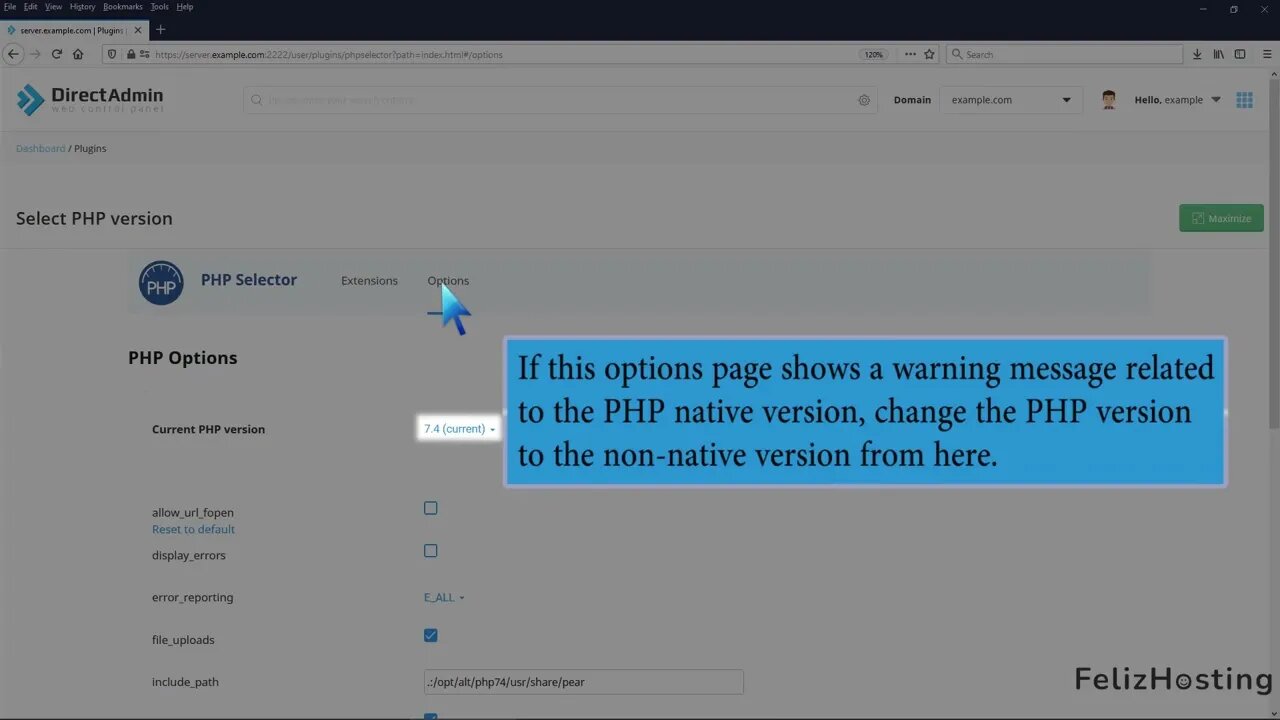1280x720 pixels.
Task: Click the error_reporting label
Action: point(192,597)
